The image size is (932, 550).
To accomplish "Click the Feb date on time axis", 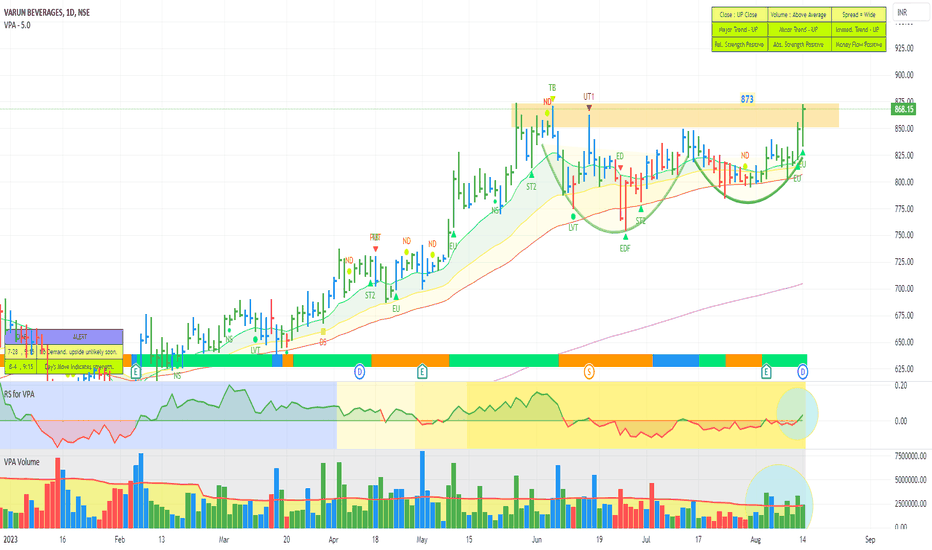I will (x=119, y=540).
